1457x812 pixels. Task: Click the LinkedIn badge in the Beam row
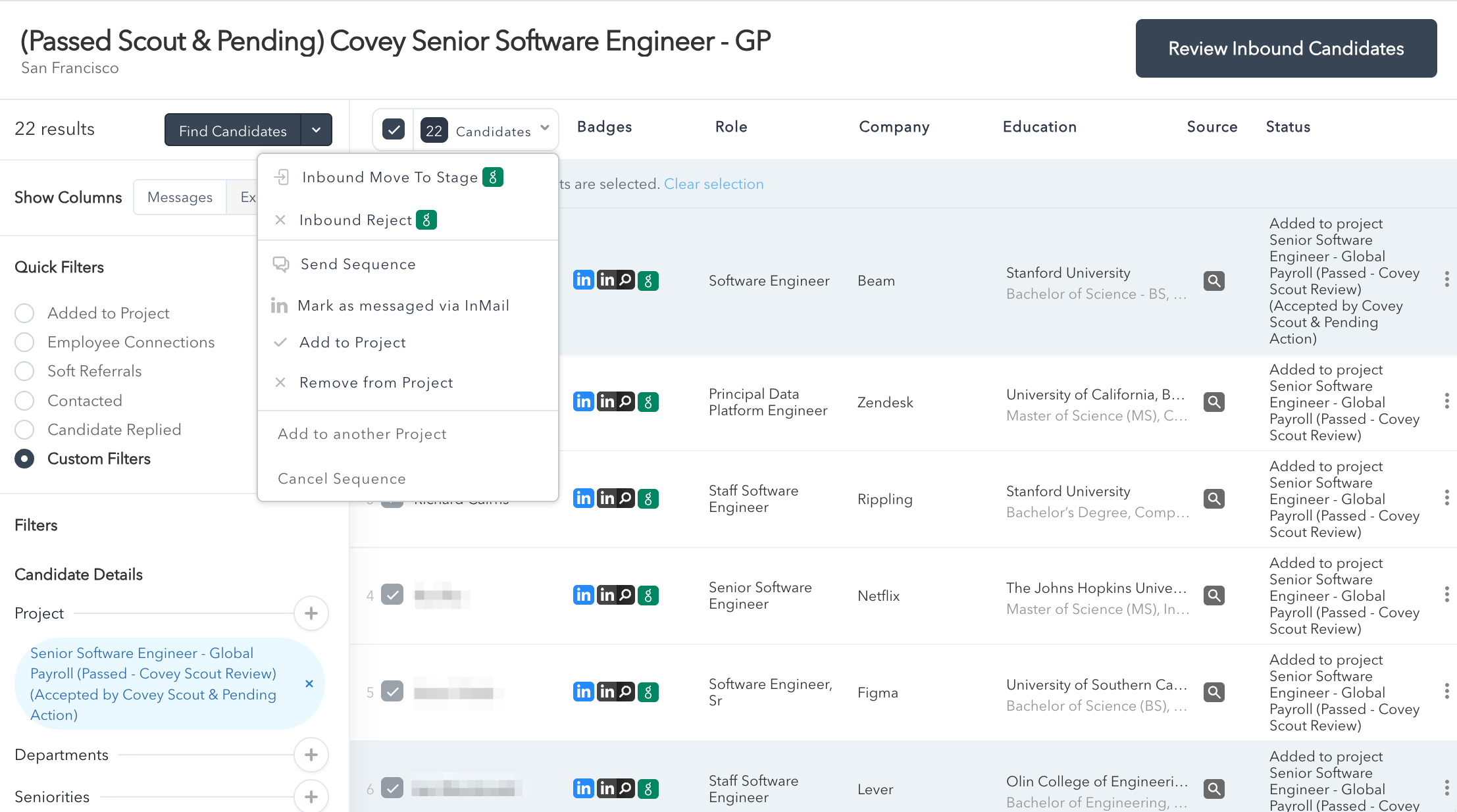point(583,280)
